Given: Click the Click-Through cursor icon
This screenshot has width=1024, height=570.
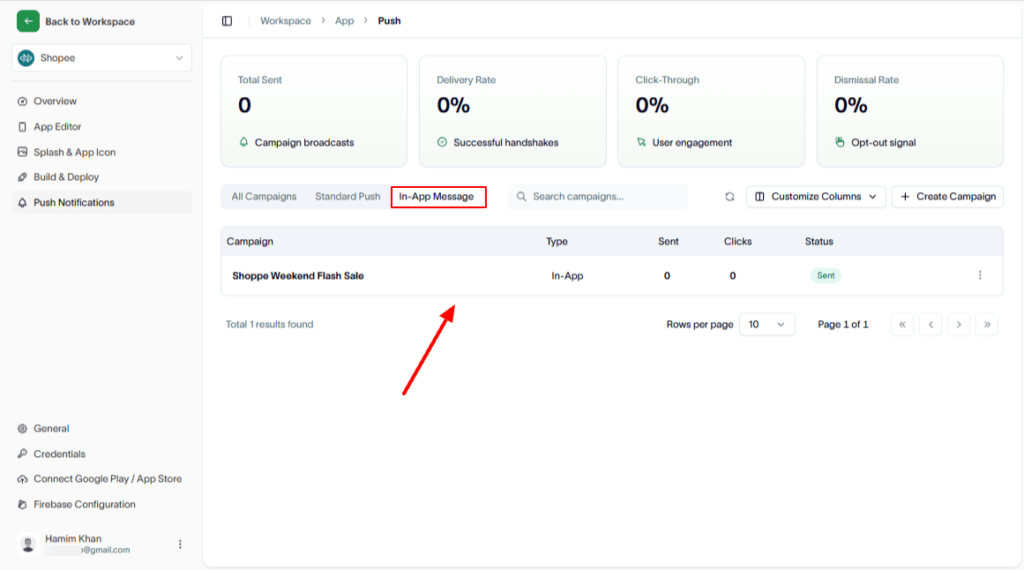Looking at the screenshot, I should tap(641, 142).
